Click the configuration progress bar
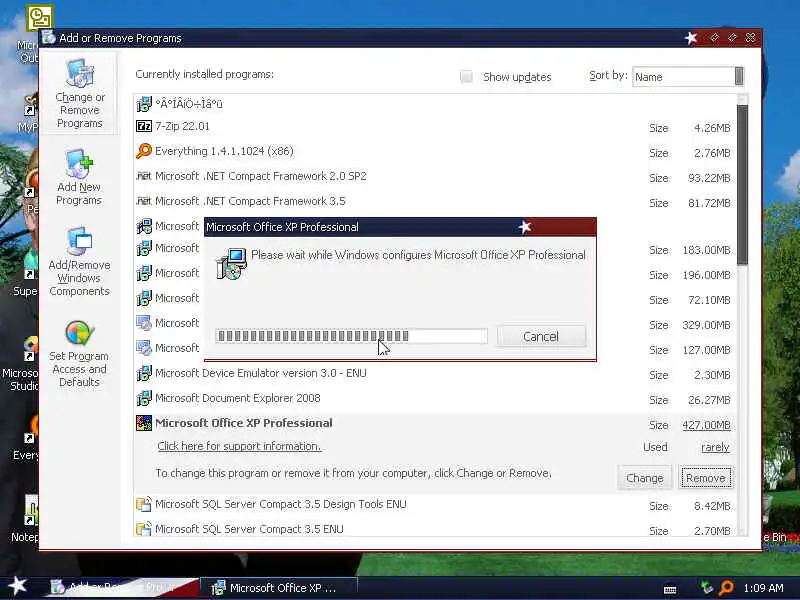This screenshot has width=800, height=600. click(351, 336)
